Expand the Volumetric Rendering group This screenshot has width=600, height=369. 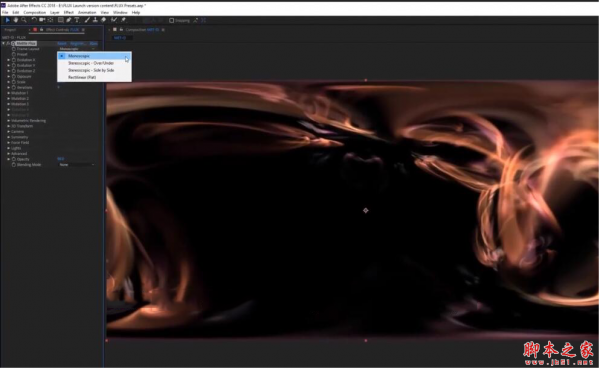(x=9, y=121)
